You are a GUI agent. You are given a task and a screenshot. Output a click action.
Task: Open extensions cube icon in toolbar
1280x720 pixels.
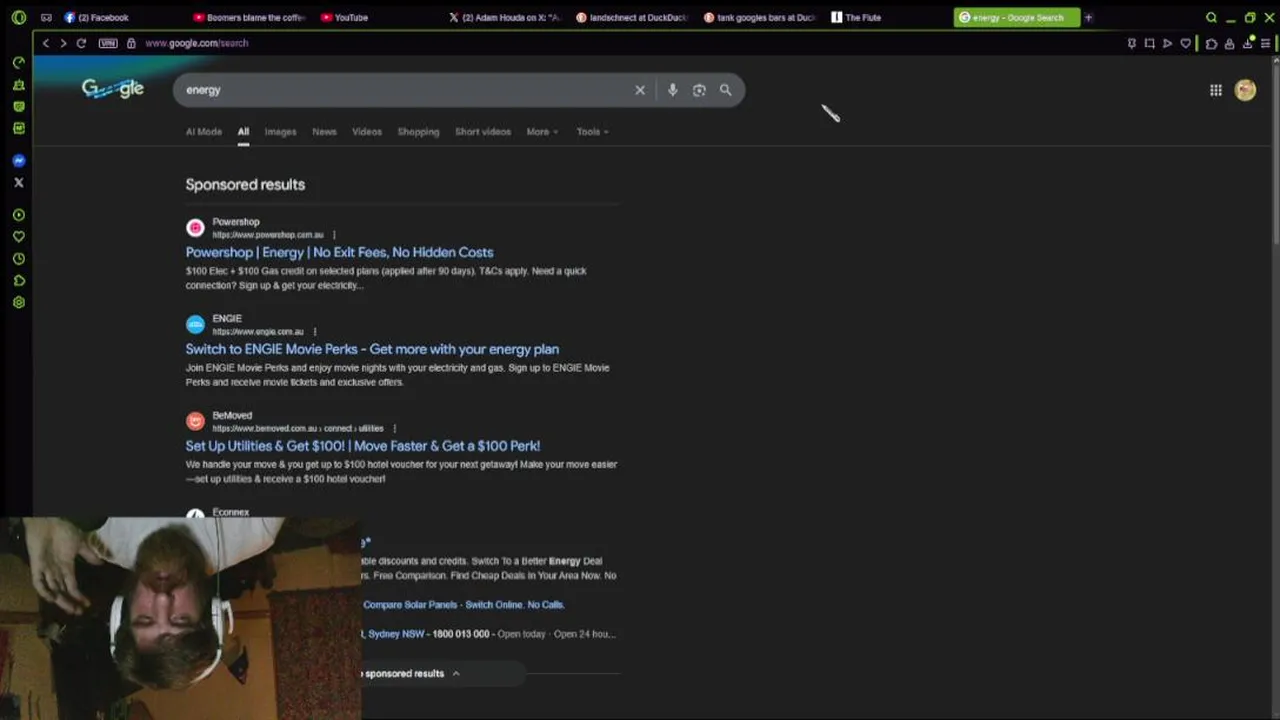(1211, 43)
